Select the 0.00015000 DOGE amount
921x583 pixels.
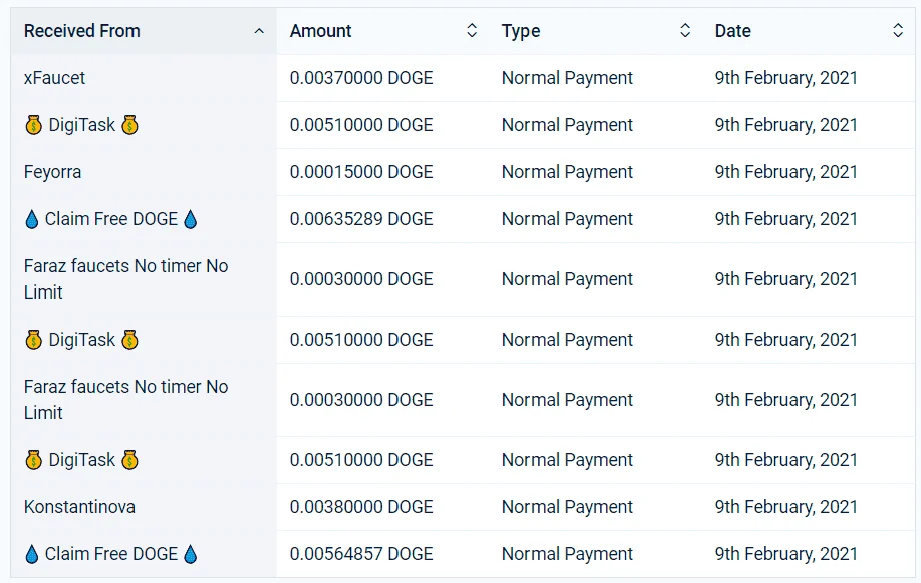point(361,171)
